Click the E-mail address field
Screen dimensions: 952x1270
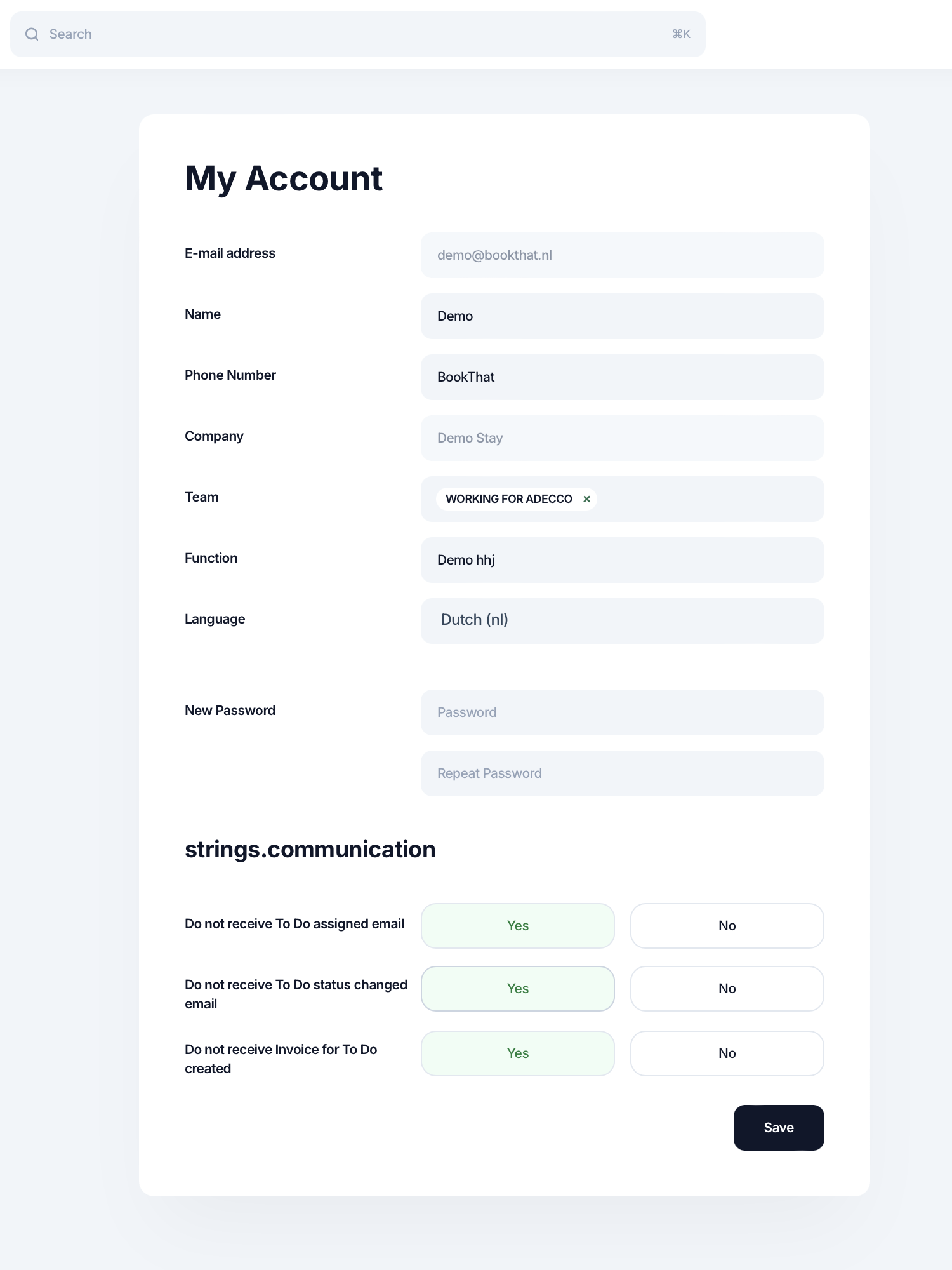coord(622,255)
